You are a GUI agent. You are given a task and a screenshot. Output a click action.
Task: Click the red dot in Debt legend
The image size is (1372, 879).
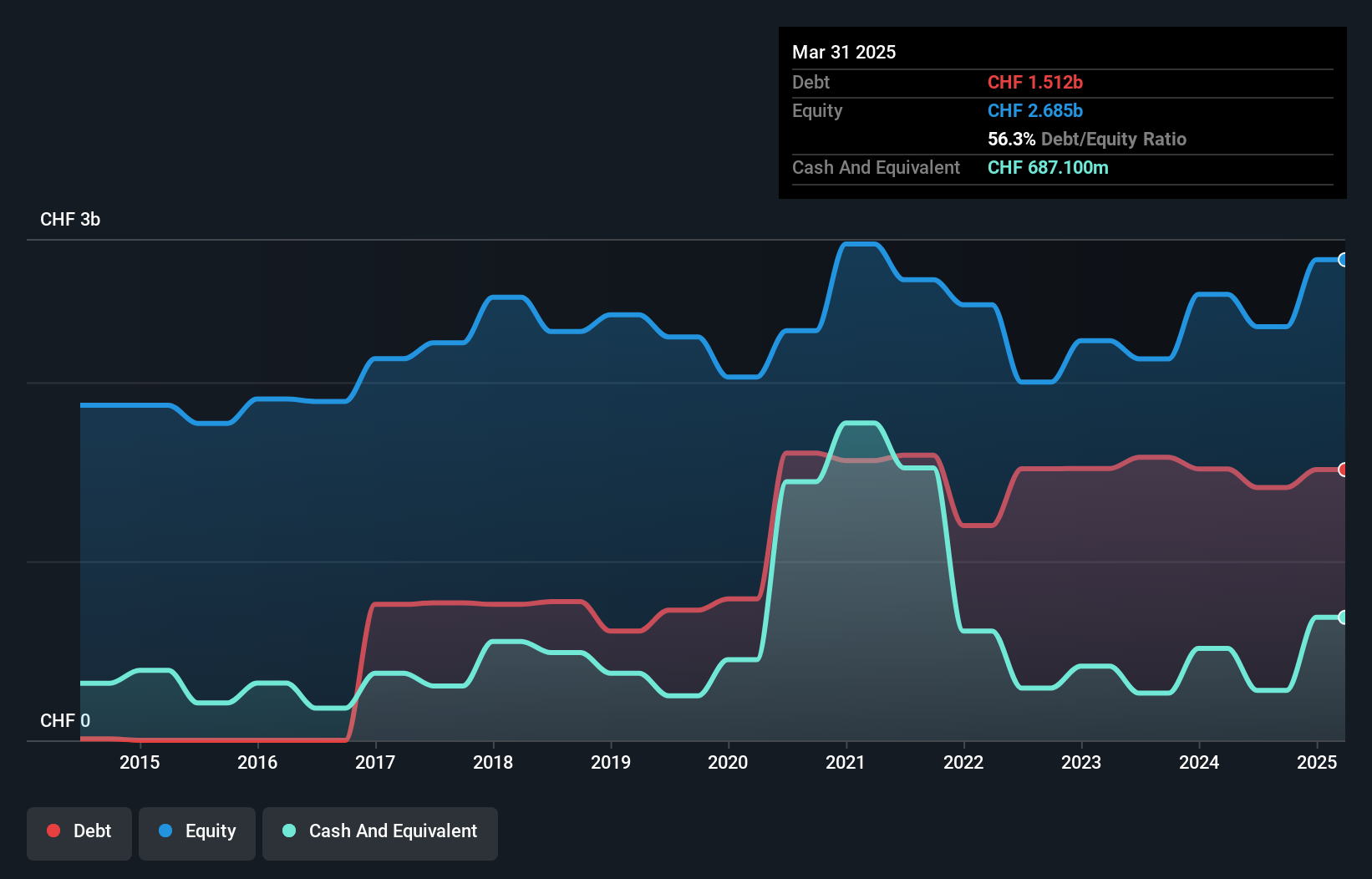(x=53, y=831)
